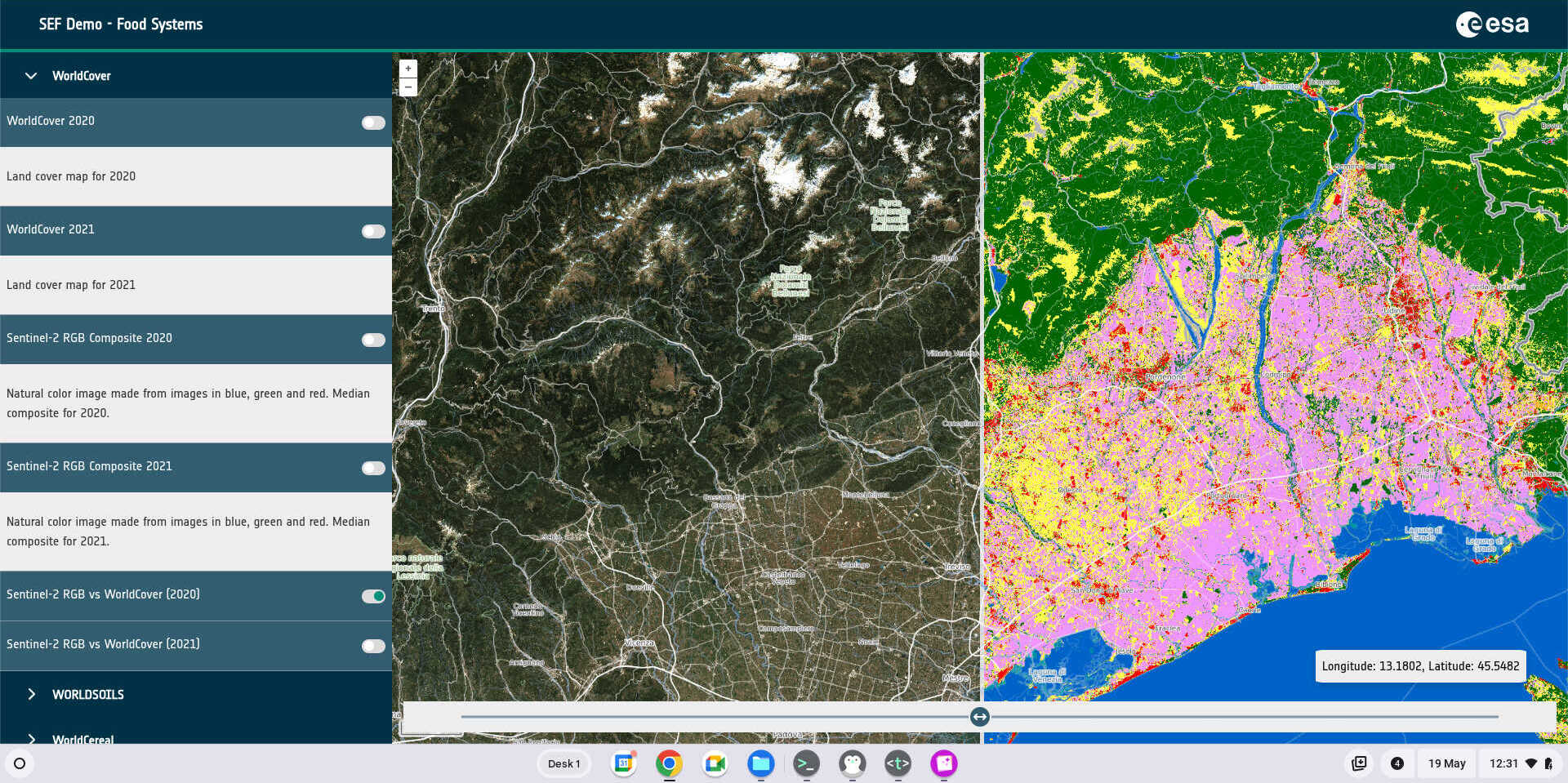Click the SEF Demo - Food Systems title

coord(121,24)
